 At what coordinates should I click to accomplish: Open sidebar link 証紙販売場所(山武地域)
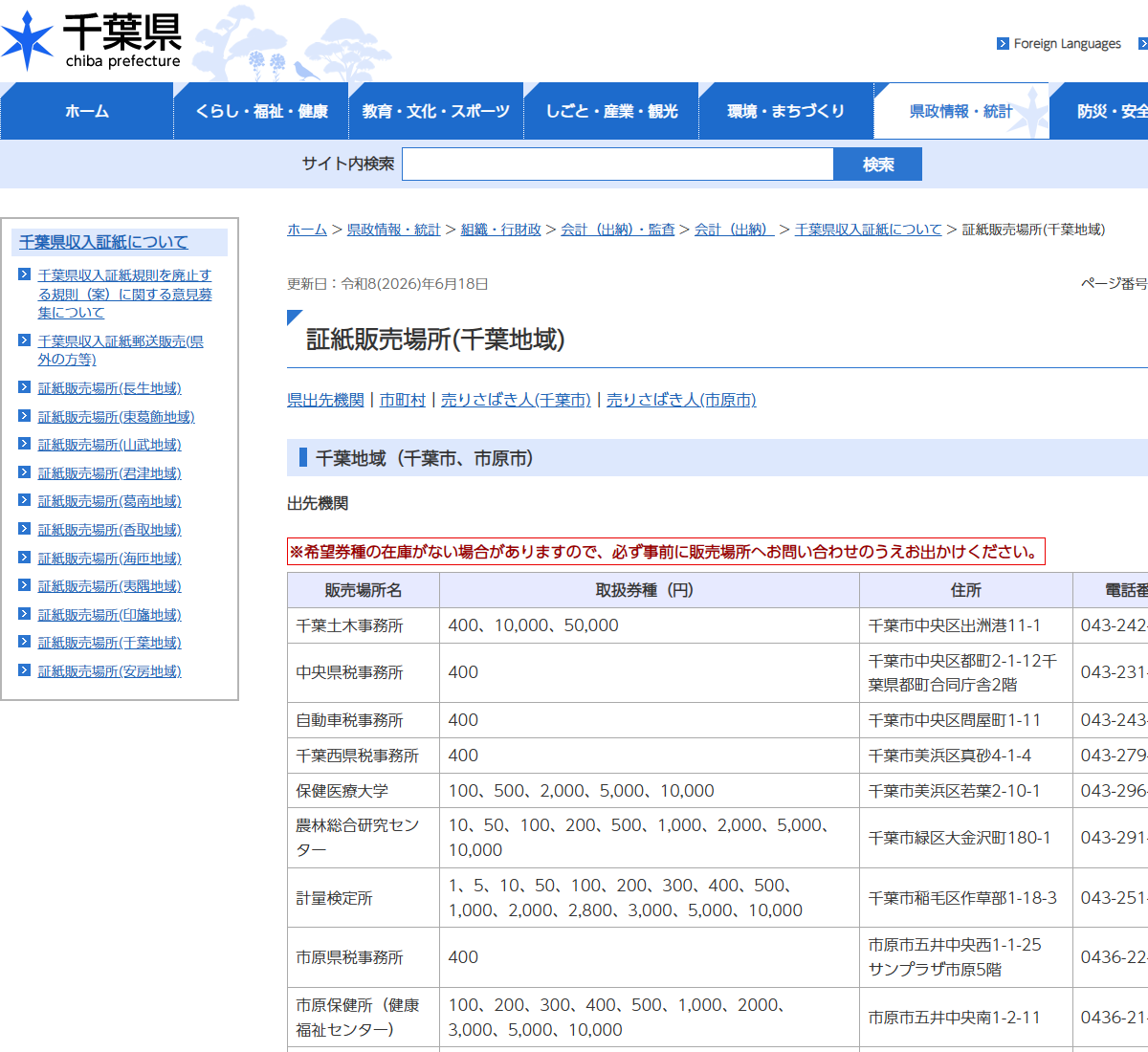coord(110,444)
